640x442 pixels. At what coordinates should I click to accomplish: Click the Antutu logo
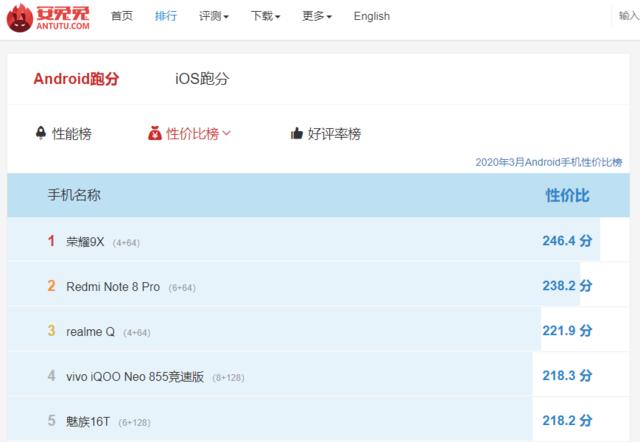click(x=48, y=18)
